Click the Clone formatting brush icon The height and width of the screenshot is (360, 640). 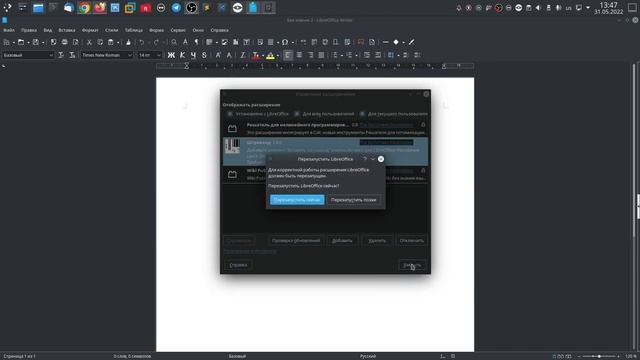coord(129,42)
